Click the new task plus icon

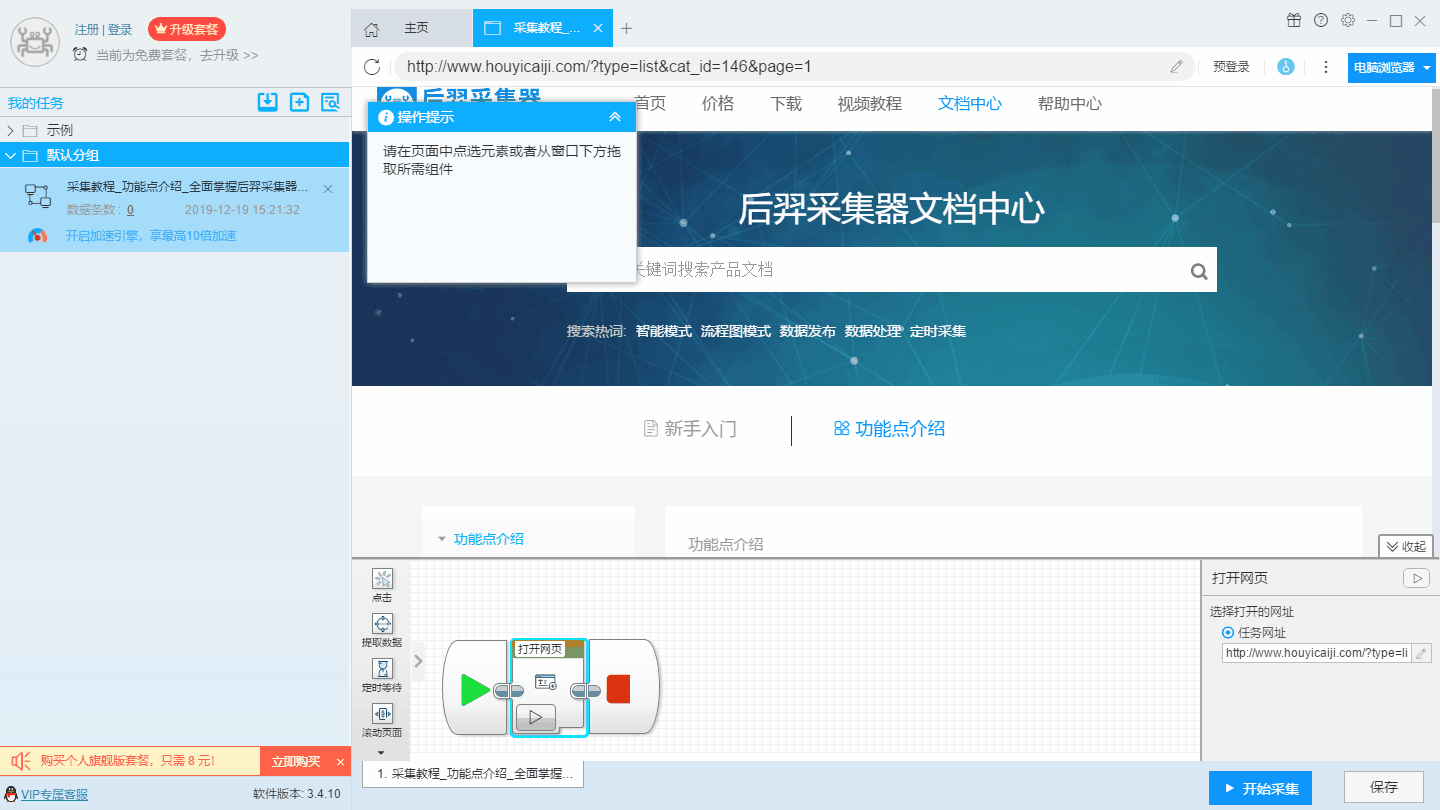coord(299,102)
